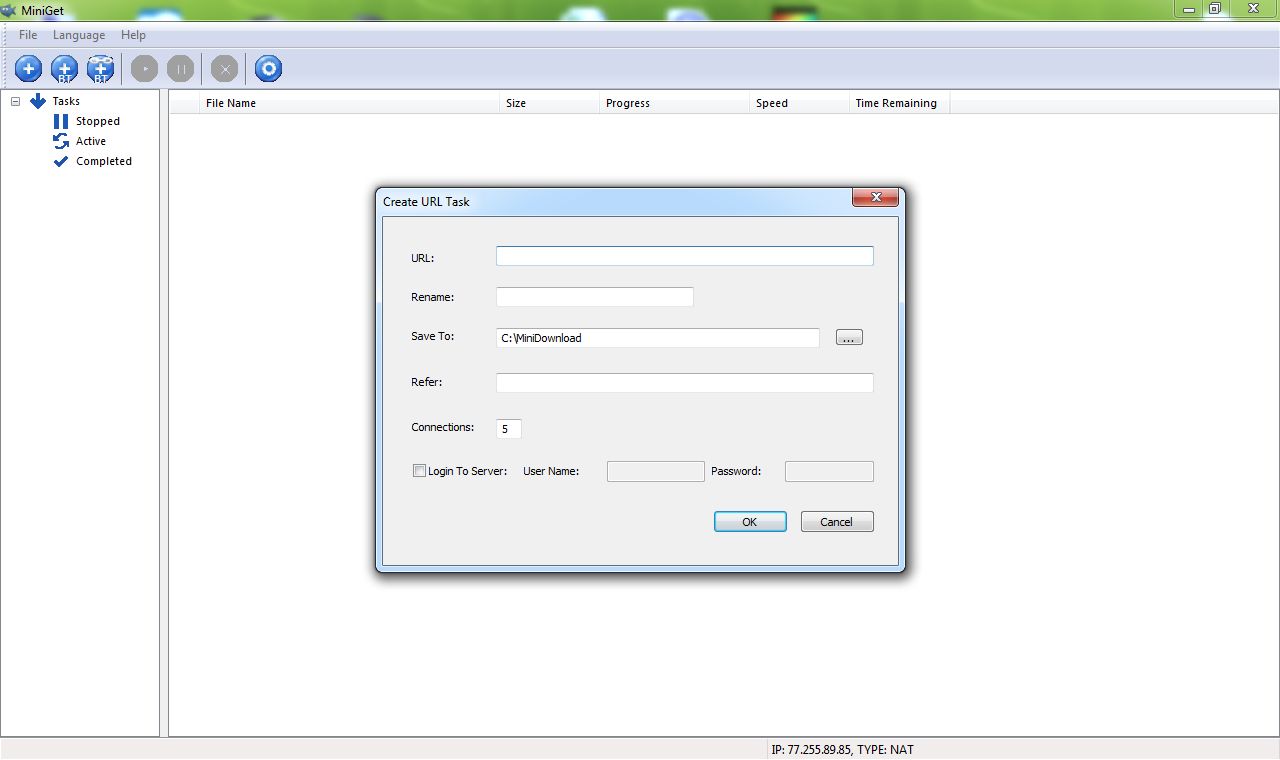This screenshot has height=760, width=1280.
Task: Minimize the MiniGet window
Action: tap(1189, 9)
